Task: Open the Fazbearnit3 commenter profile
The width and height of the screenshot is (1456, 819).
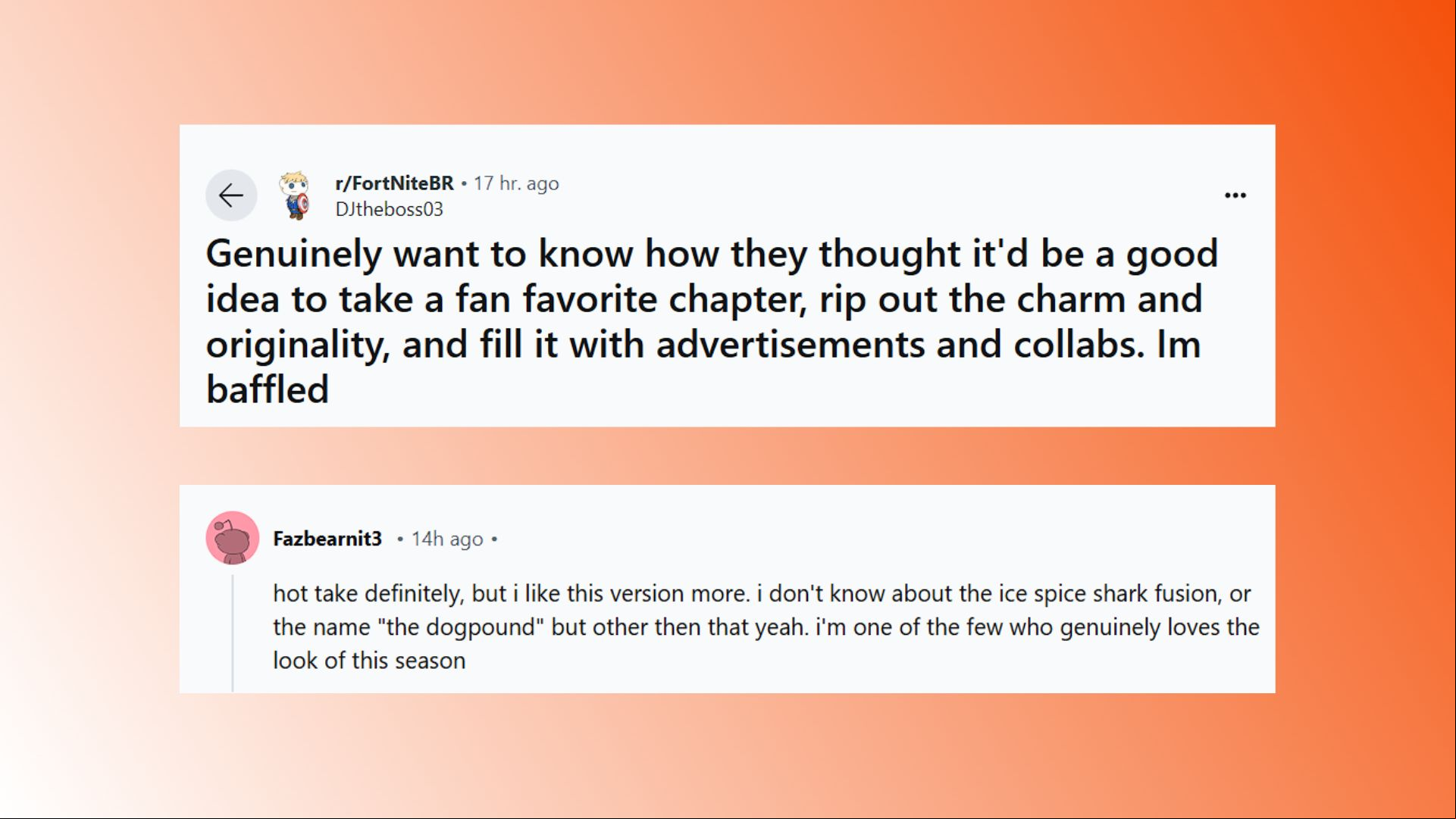Action: [x=327, y=539]
